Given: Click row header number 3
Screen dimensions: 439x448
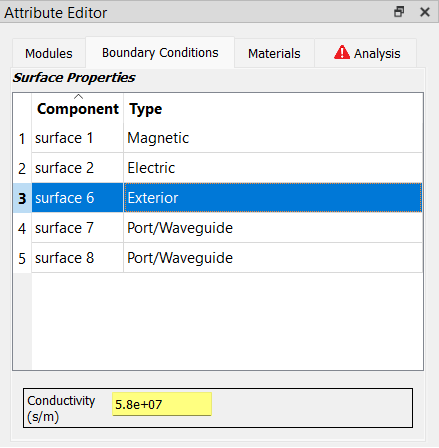Looking at the screenshot, I should click(x=22, y=198).
